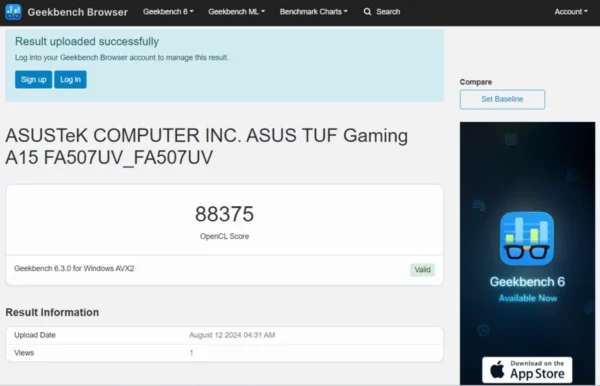Open the Benchmark Charts dropdown
Screen dimensions: 600x386
pyautogui.click(x=313, y=11)
